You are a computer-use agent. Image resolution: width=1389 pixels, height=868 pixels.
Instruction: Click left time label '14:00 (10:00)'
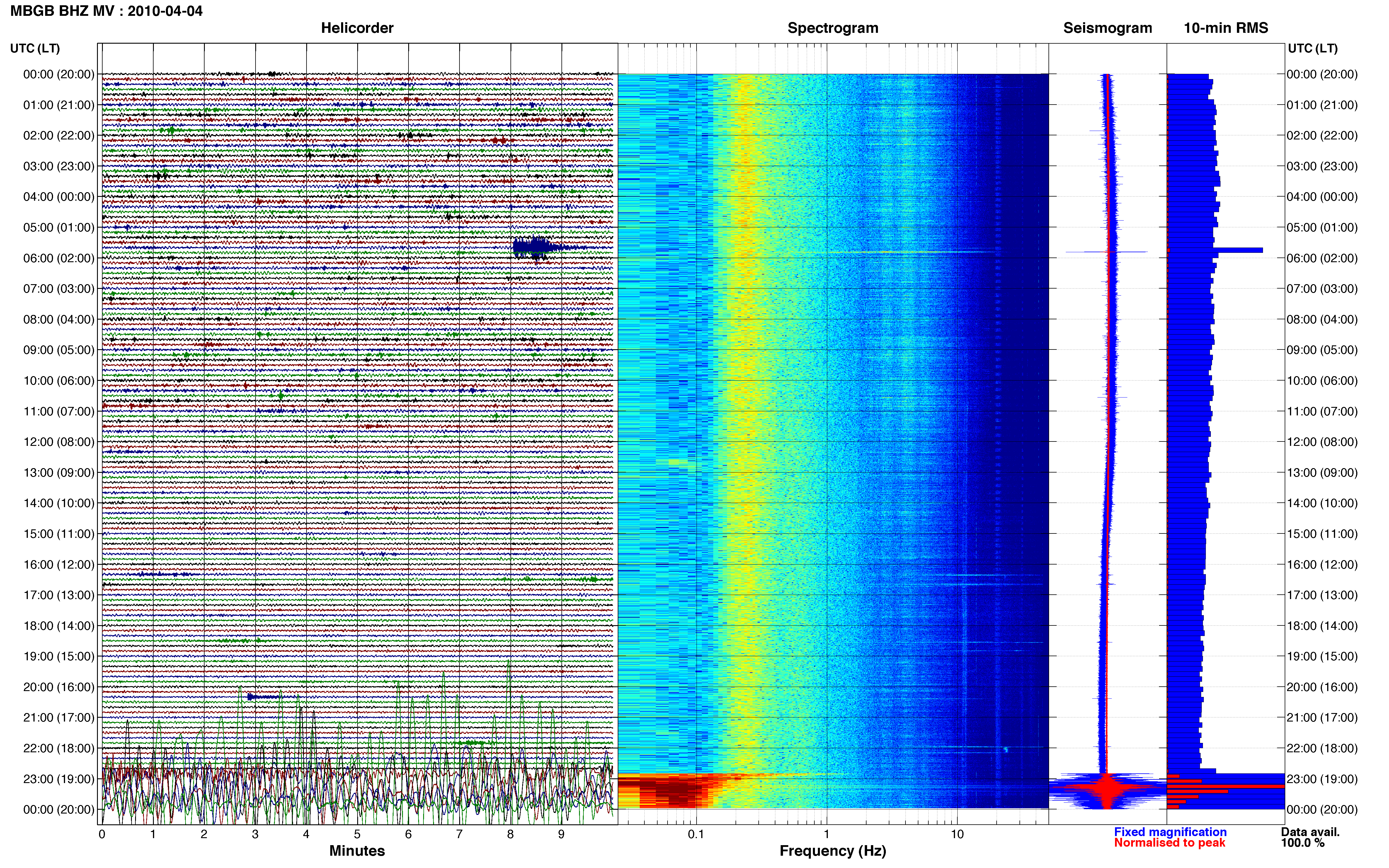coord(59,504)
